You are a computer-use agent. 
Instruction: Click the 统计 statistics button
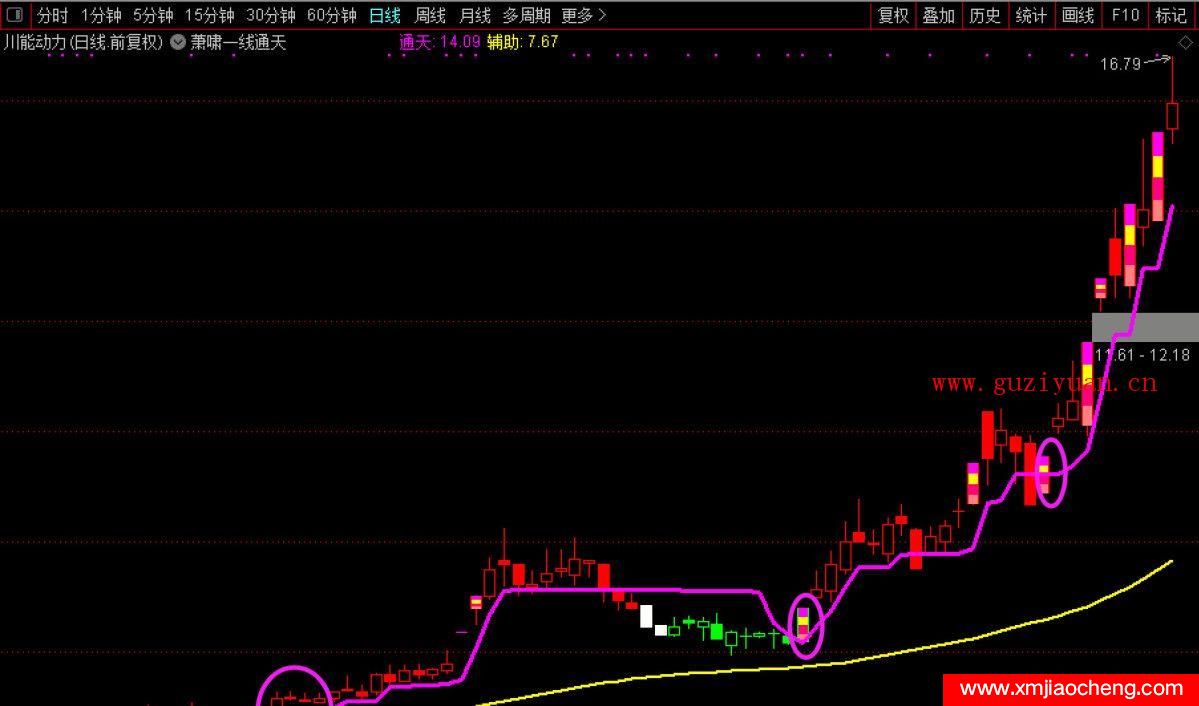1031,15
